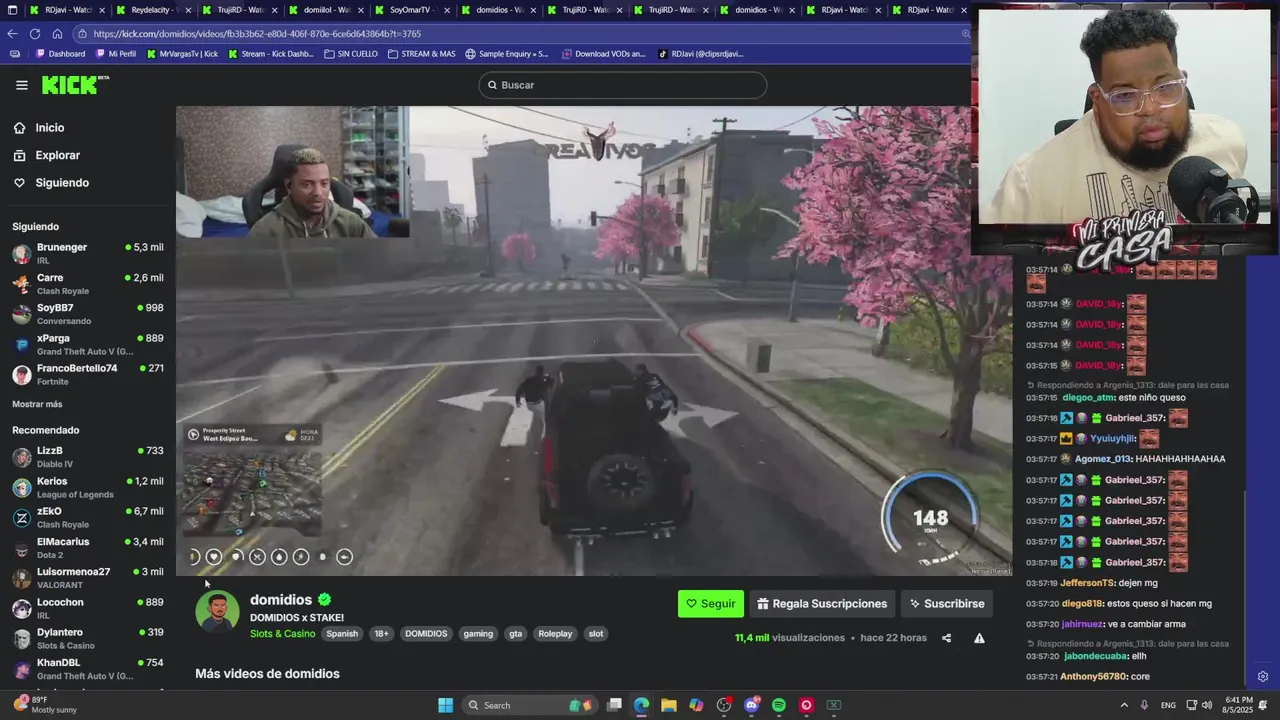This screenshot has width=1280, height=720.
Task: Open the Dashboard bookmark
Action: 60,54
